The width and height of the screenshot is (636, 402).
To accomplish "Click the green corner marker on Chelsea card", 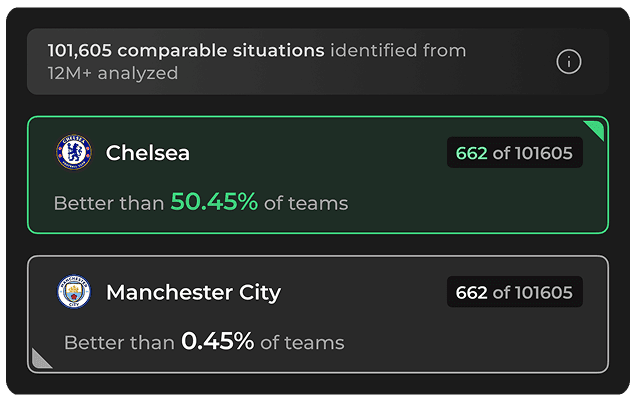I will click(x=596, y=130).
